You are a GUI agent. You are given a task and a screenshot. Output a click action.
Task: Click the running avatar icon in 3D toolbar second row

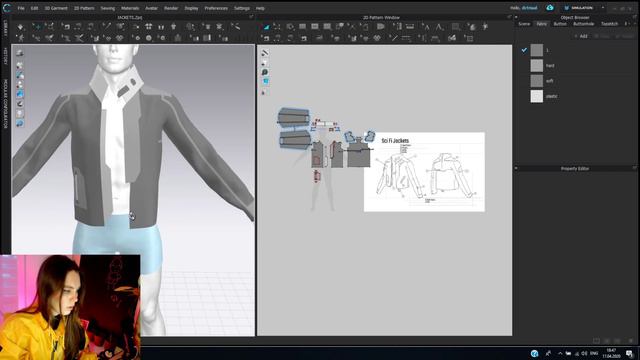click(20, 38)
